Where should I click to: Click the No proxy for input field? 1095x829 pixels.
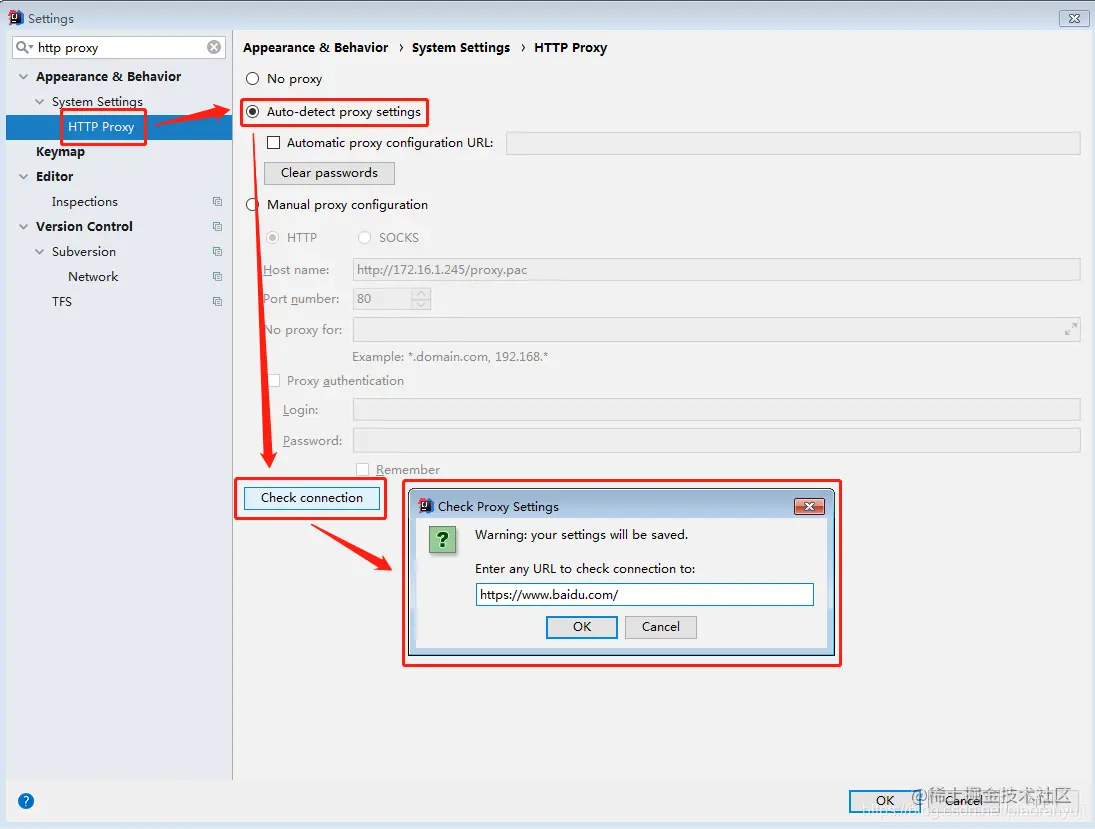[716, 329]
